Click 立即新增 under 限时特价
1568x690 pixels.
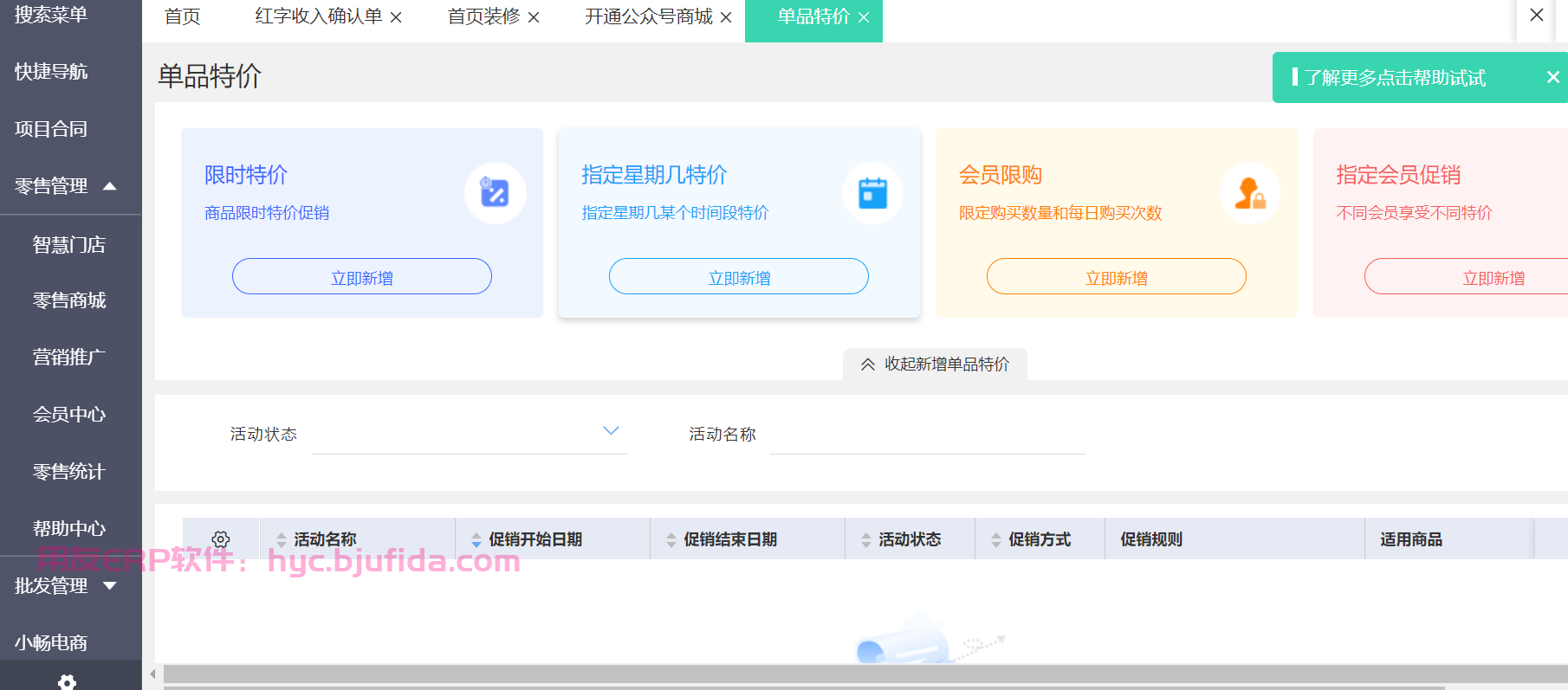[x=362, y=276]
